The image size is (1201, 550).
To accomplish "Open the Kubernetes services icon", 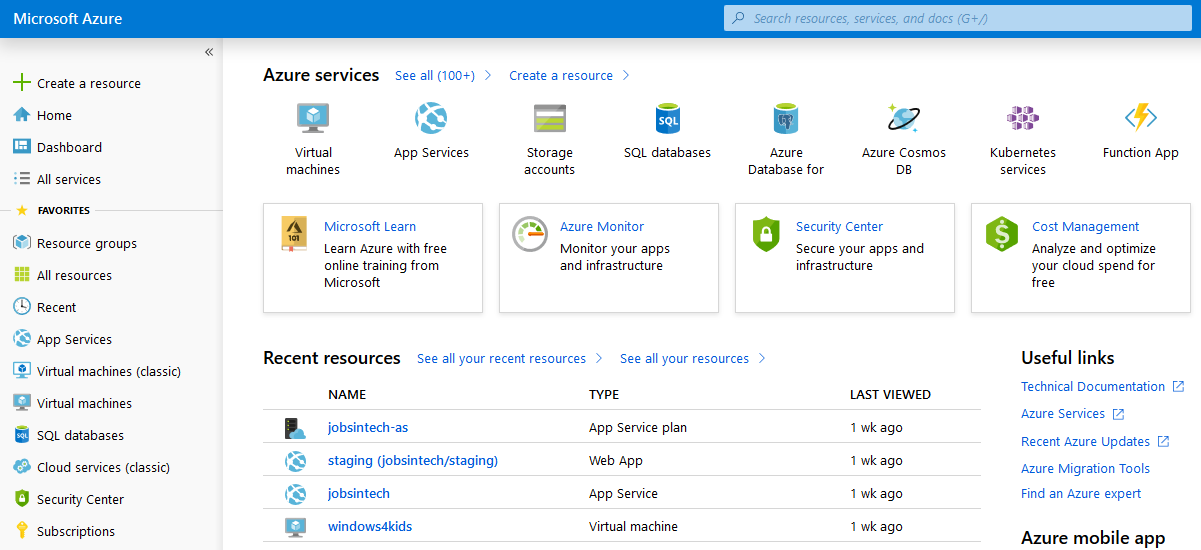I will pos(1023,118).
